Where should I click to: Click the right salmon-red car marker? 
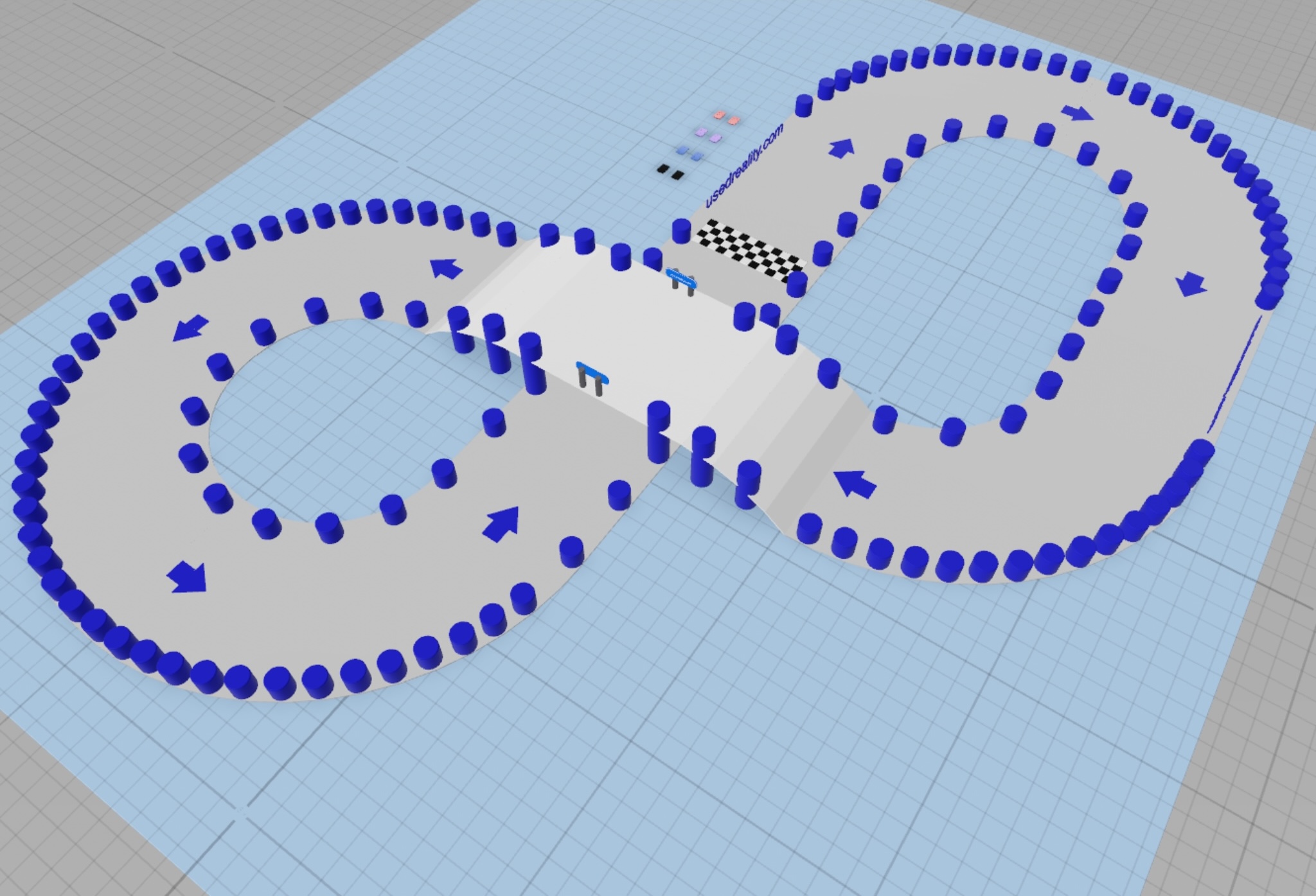[733, 119]
